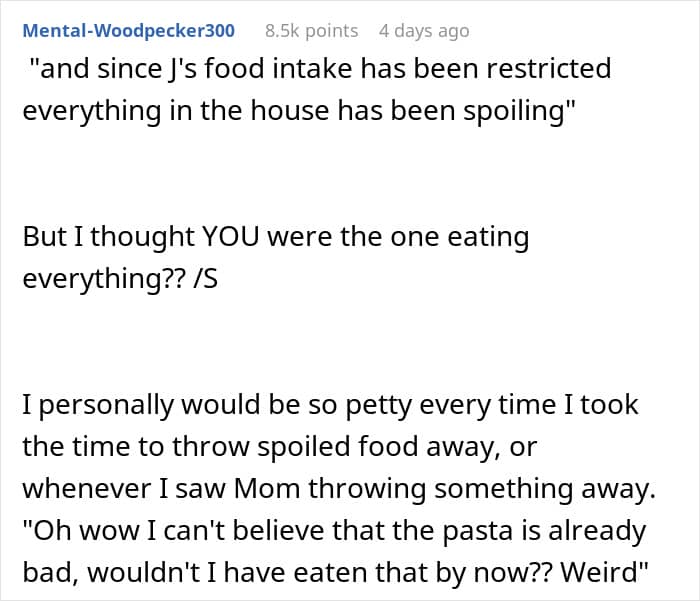700x601 pixels.
Task: Click the line starting "I personally would be so petty"
Action: coord(330,405)
